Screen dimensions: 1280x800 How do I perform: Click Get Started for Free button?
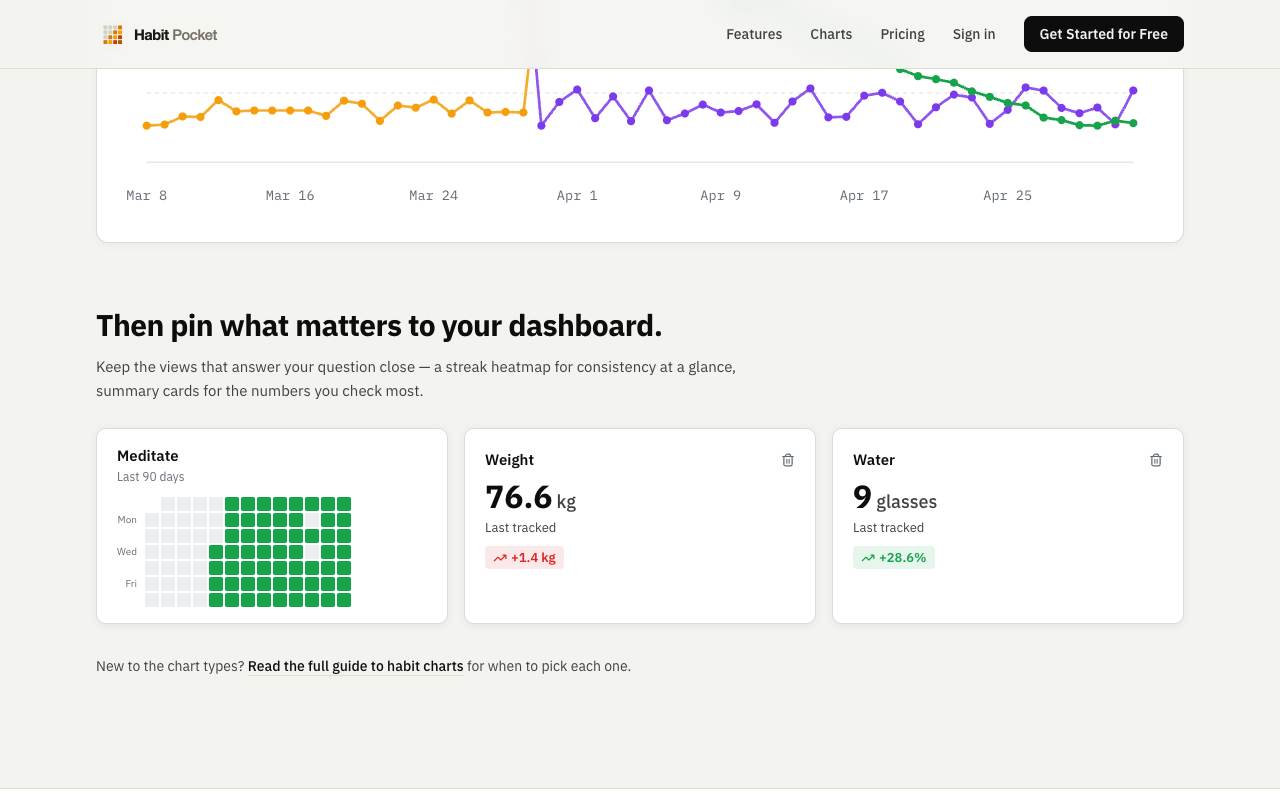(x=1104, y=34)
